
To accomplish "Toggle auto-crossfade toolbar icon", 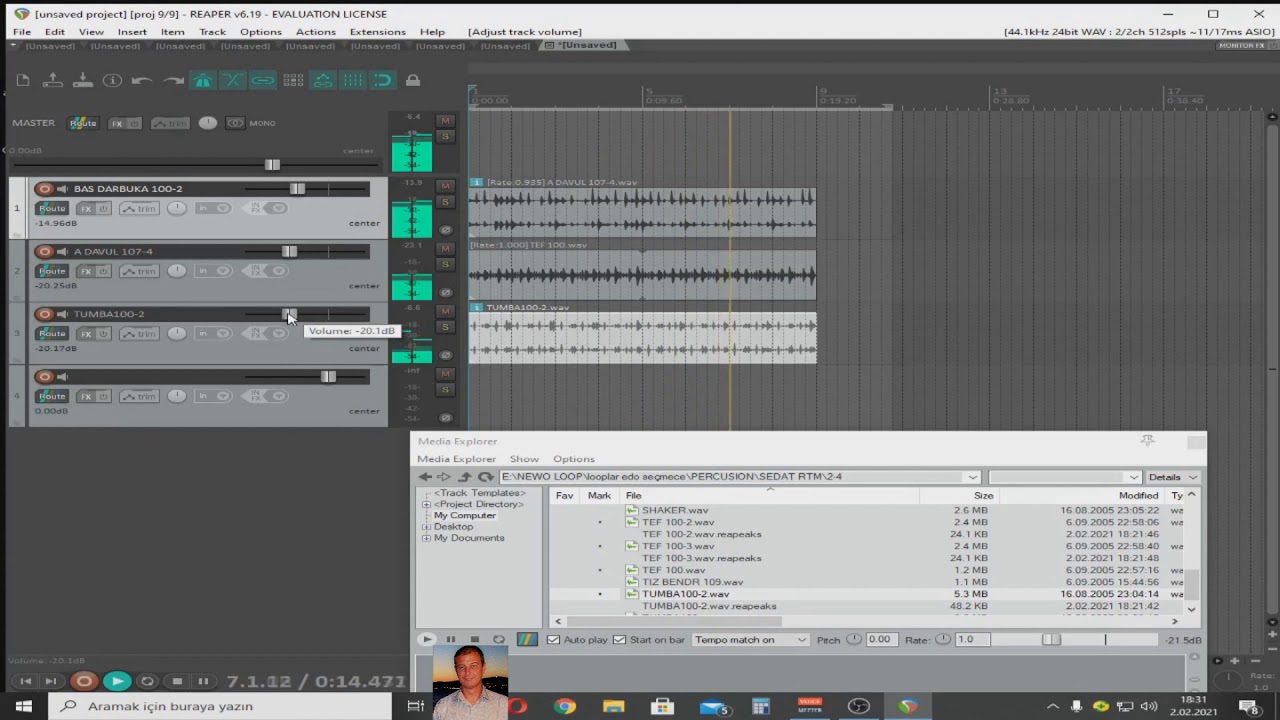I will [232, 81].
